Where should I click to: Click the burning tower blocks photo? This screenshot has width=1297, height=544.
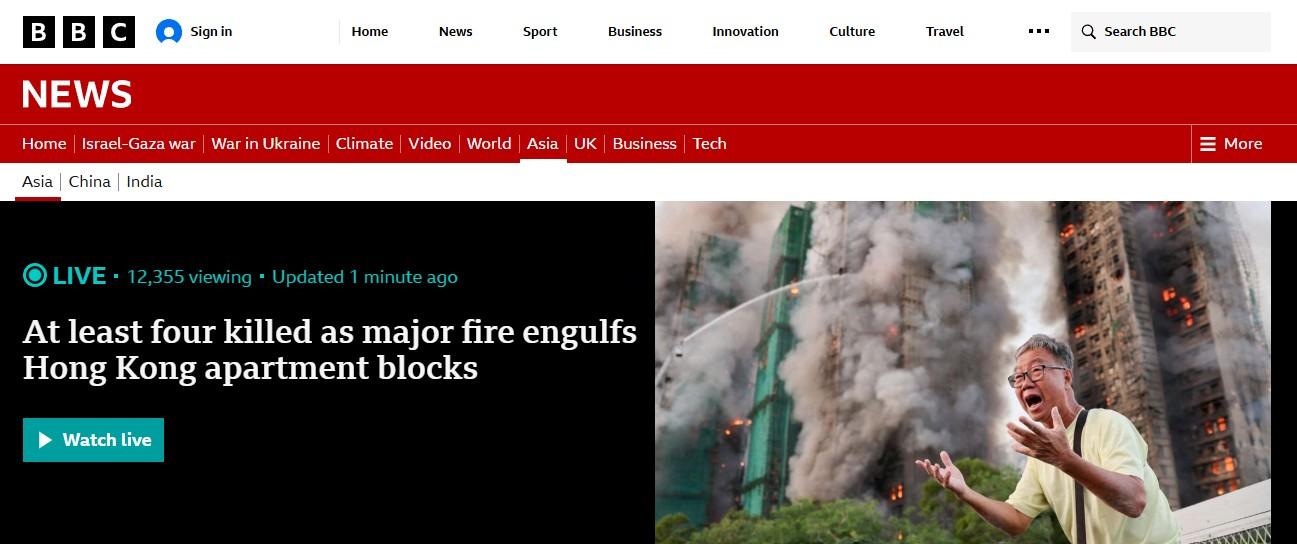963,372
